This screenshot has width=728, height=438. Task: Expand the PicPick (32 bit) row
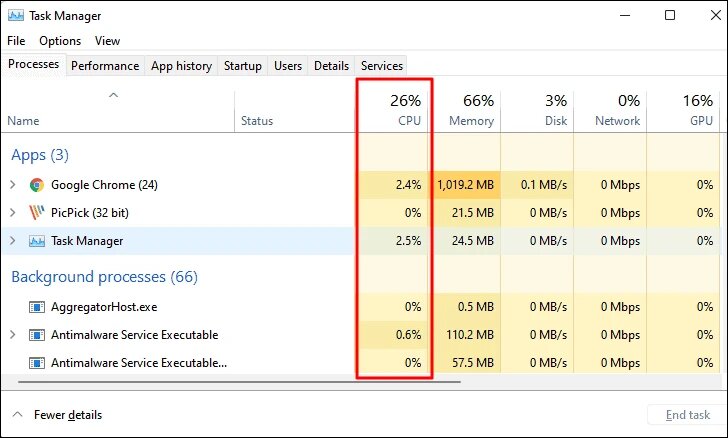coord(13,213)
